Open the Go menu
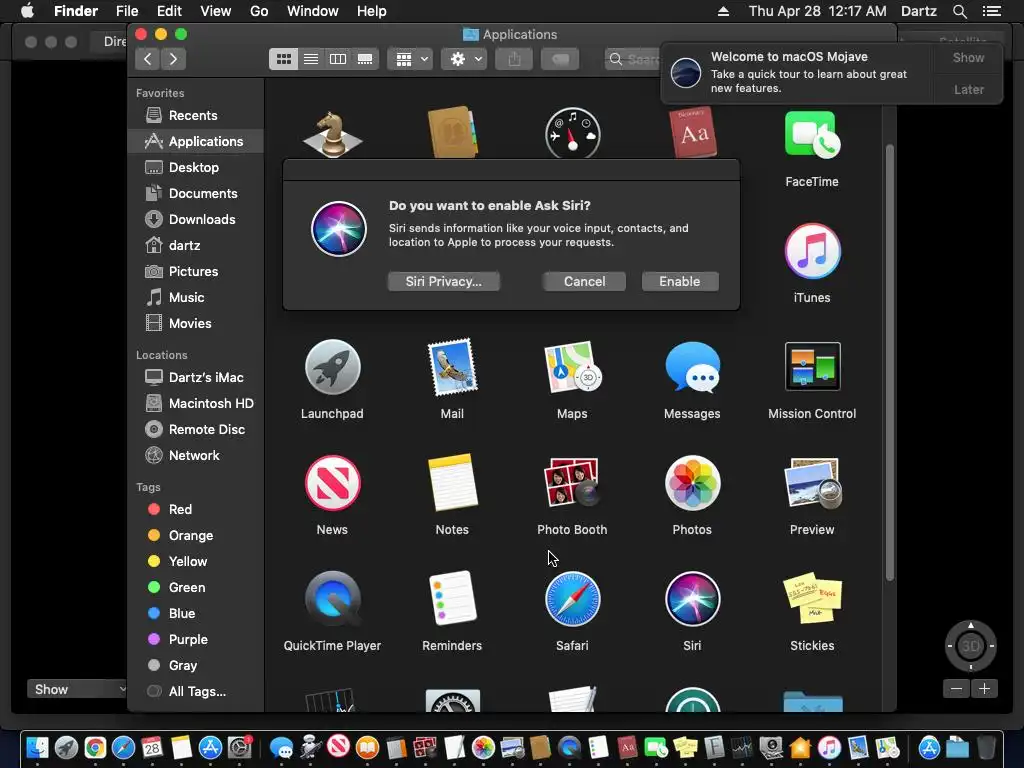 click(259, 11)
